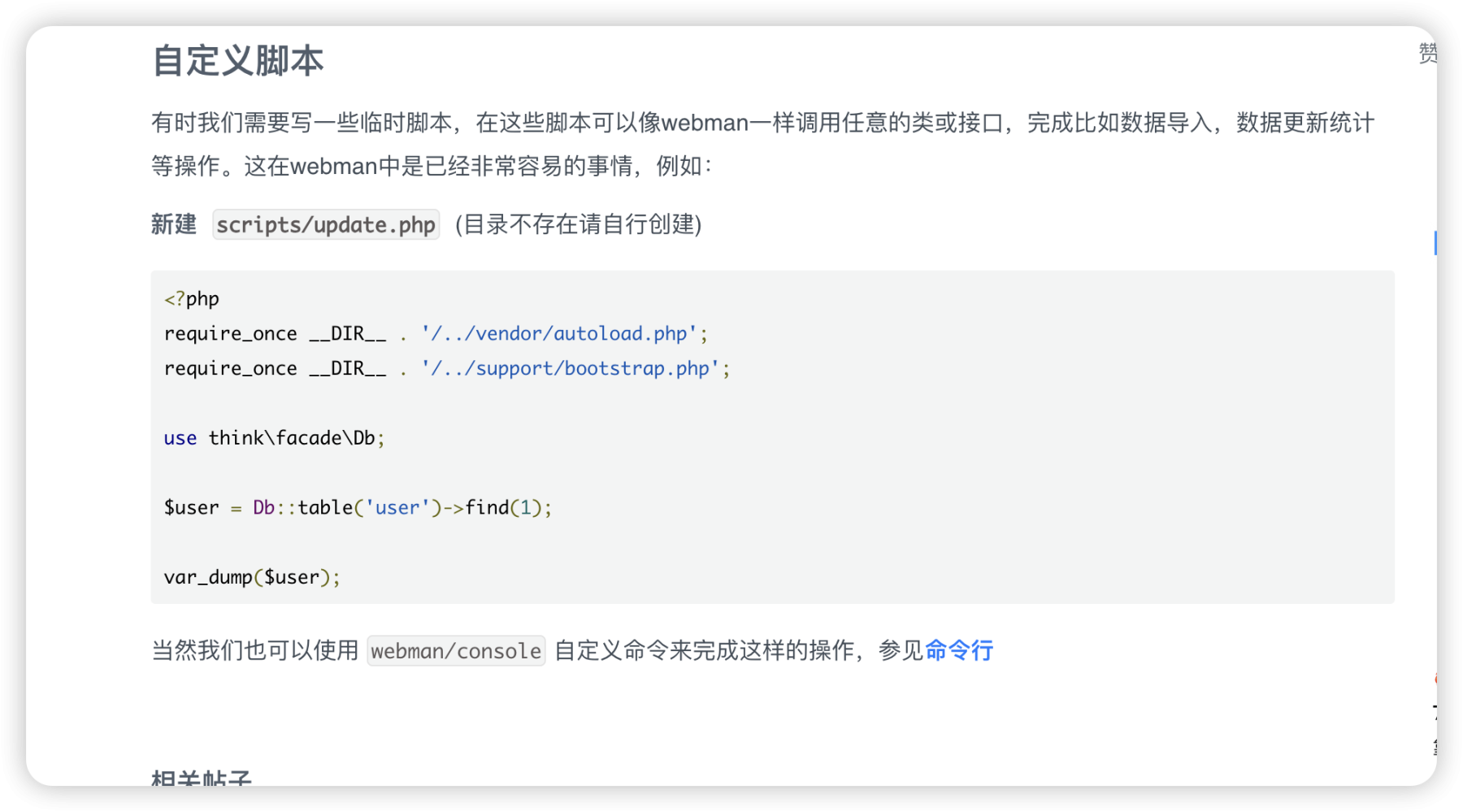The width and height of the screenshot is (1463, 812).
Task: Click the webman/console inline code label
Action: [456, 650]
